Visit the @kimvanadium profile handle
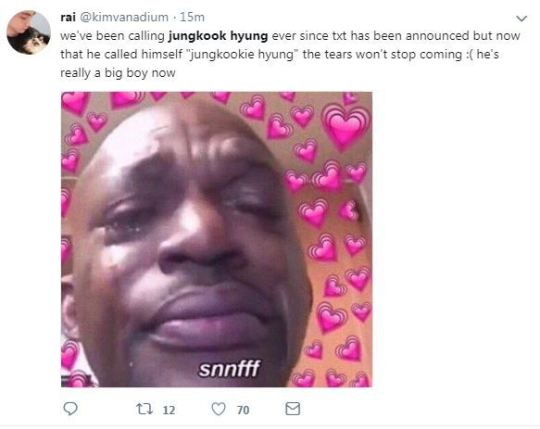The height and width of the screenshot is (429, 540). click(124, 17)
